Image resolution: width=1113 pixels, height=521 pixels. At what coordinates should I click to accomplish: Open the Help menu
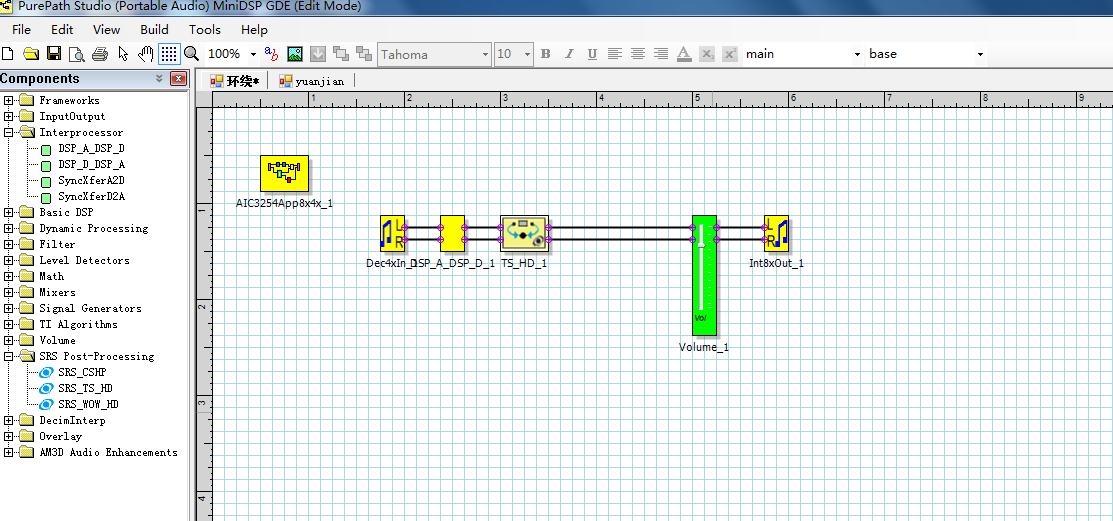[254, 30]
